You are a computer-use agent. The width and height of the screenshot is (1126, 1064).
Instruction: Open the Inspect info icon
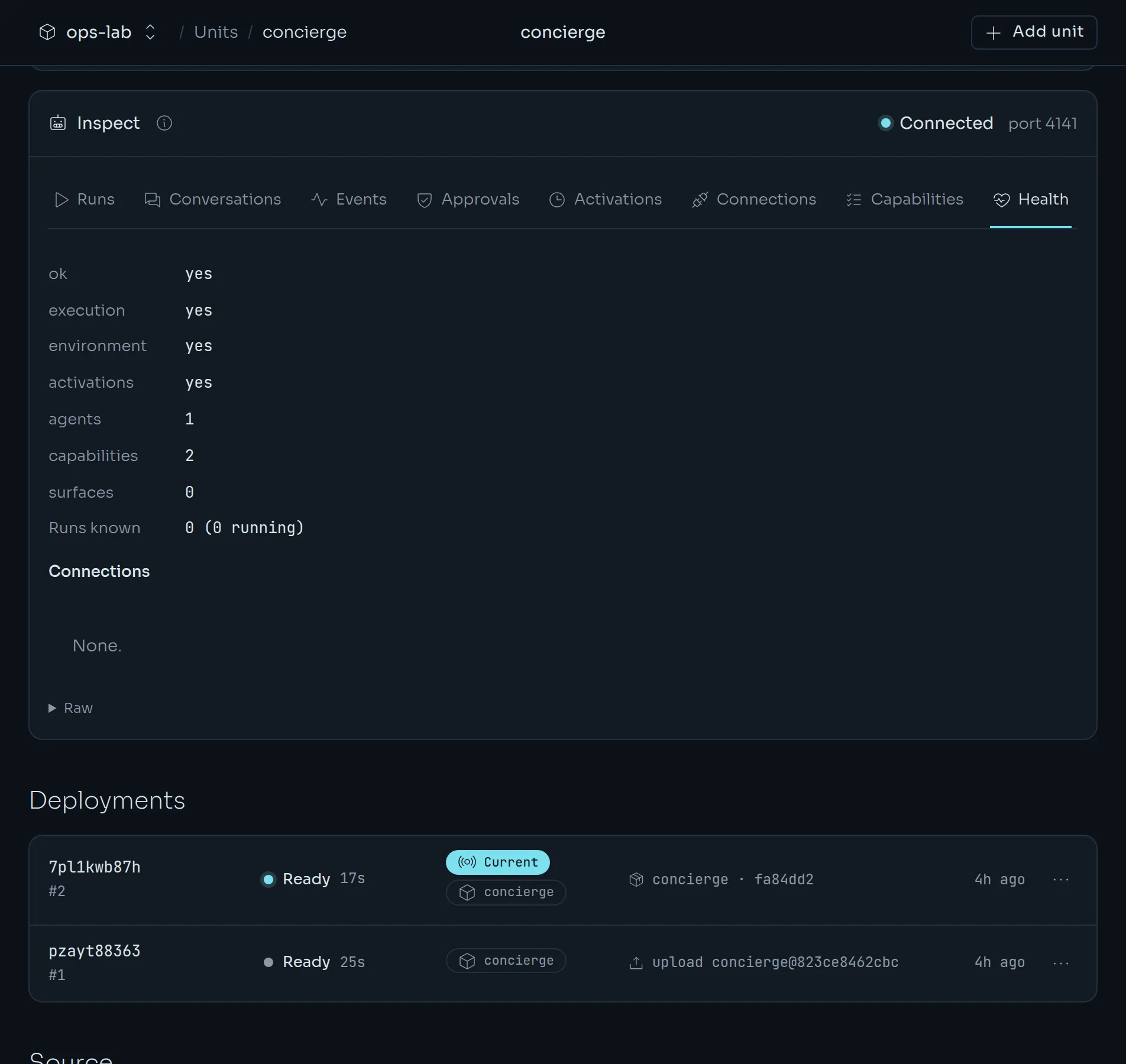(164, 123)
